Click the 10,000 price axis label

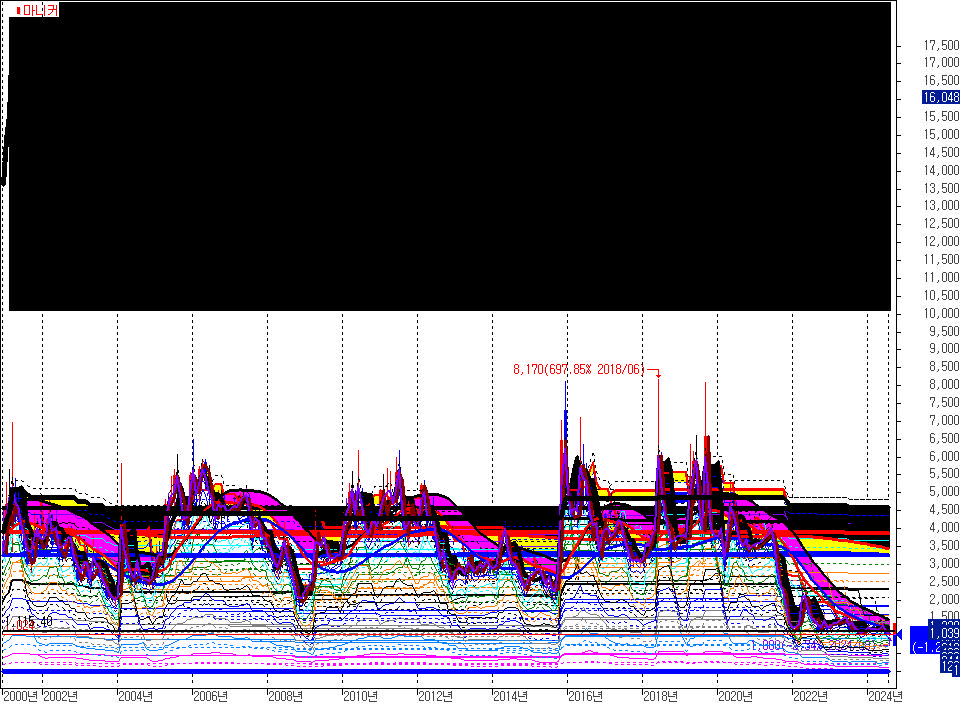942,313
